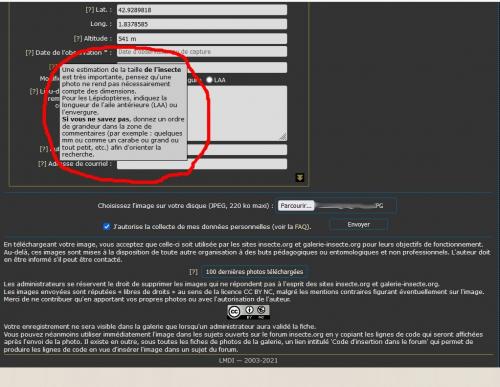Click the yellow down-arrow icon below the form

click(300, 178)
